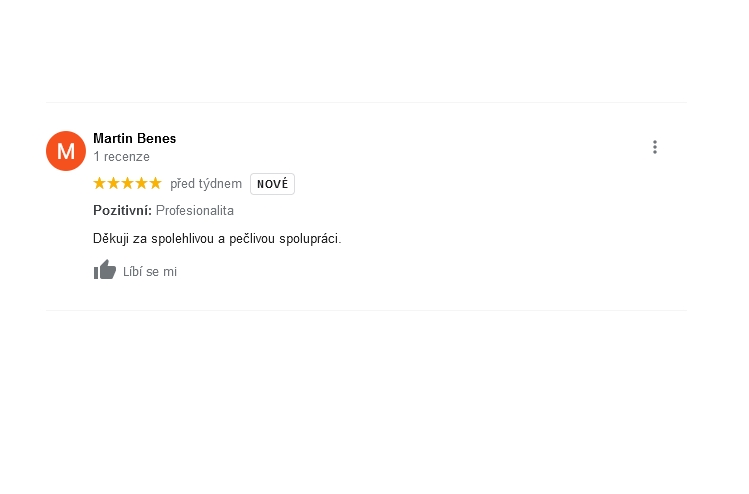This screenshot has height=494, width=749.
Task: Click the word "pečlivou" in the review
Action: tap(252, 239)
